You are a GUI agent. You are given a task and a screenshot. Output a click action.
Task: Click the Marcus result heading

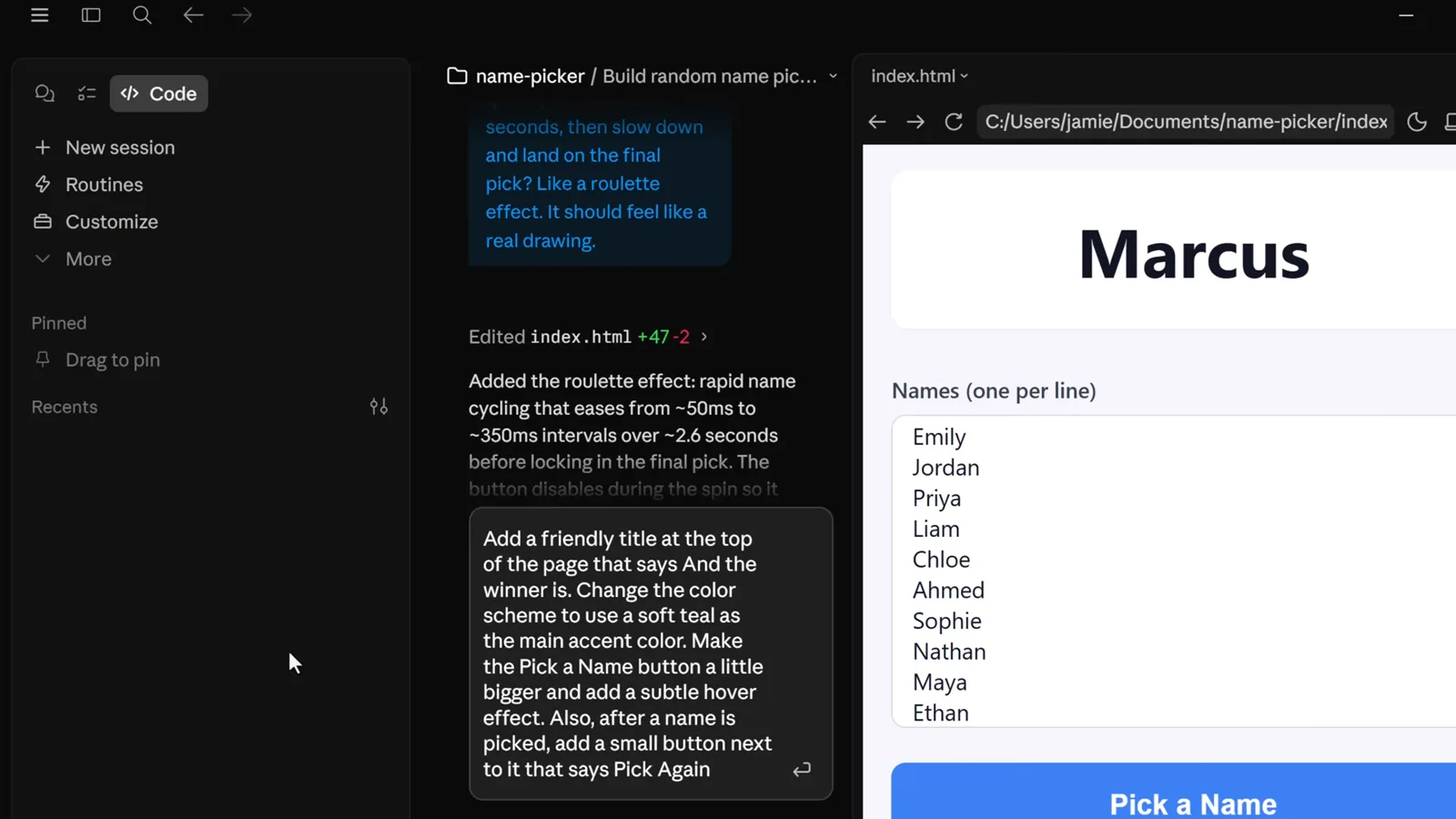(x=1194, y=255)
